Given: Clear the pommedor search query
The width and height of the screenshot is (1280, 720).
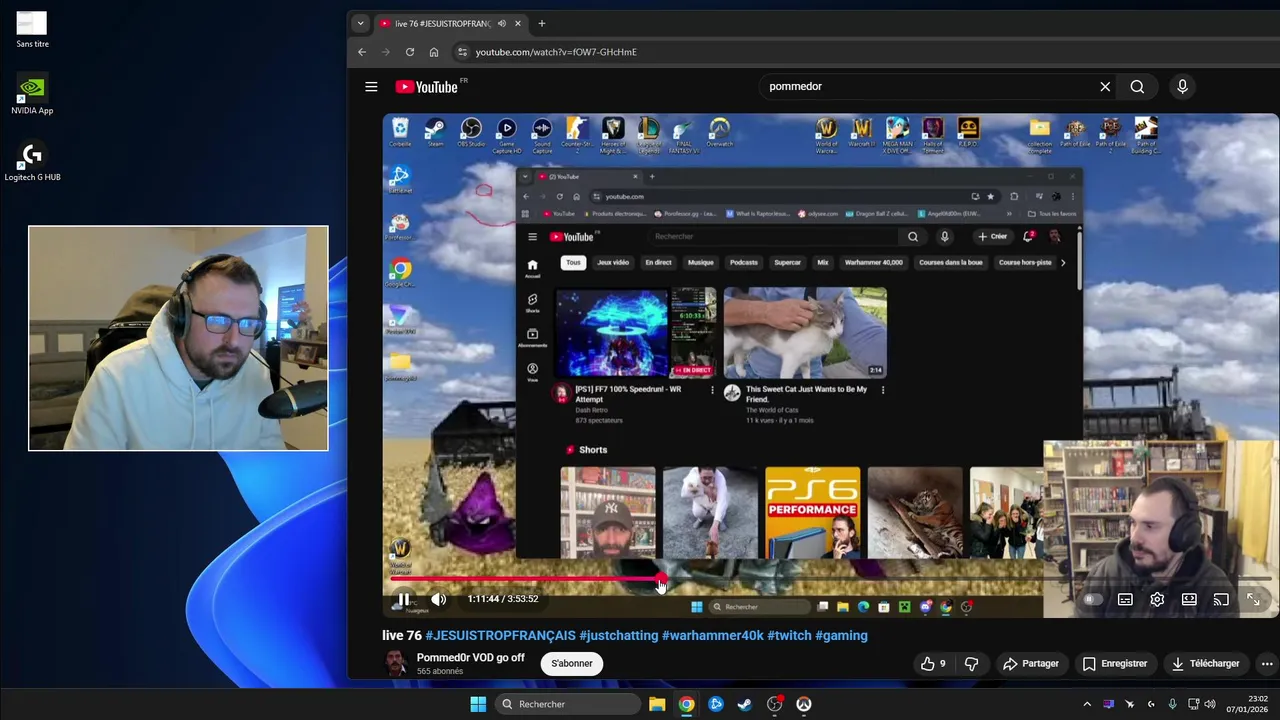Looking at the screenshot, I should (1105, 87).
